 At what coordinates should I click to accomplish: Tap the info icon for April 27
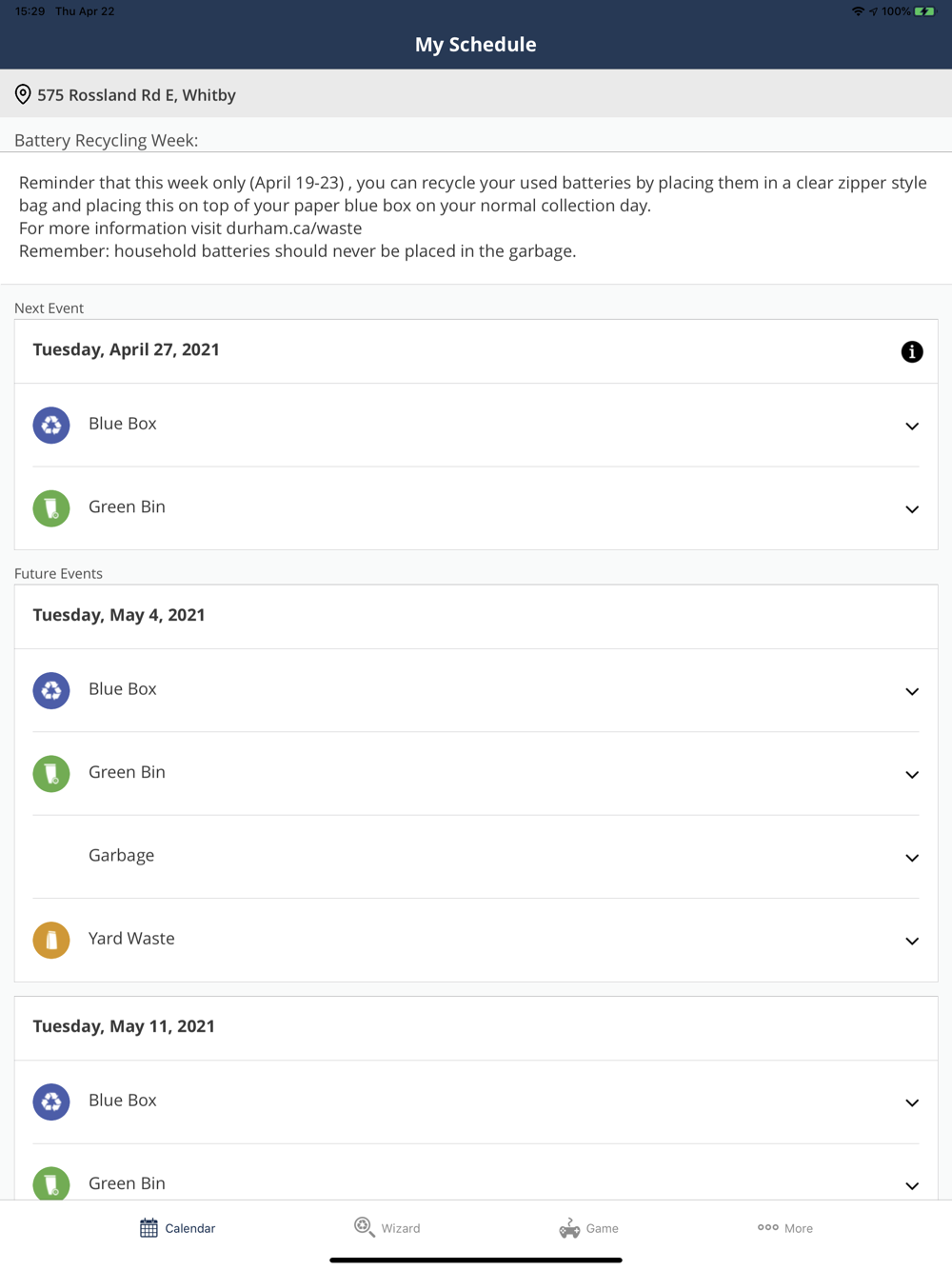(x=911, y=351)
